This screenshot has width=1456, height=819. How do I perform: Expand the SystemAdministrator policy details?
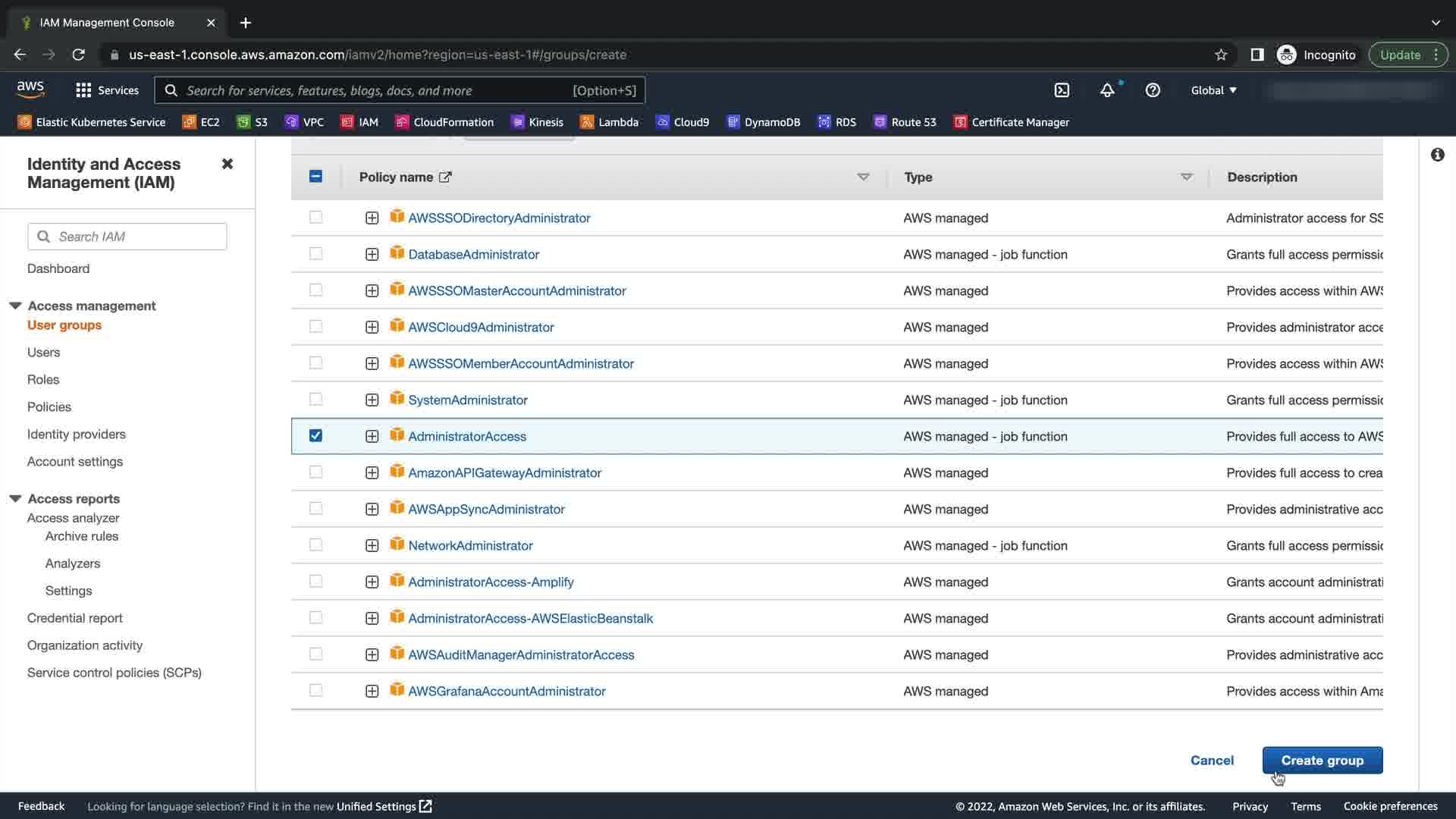coord(372,400)
